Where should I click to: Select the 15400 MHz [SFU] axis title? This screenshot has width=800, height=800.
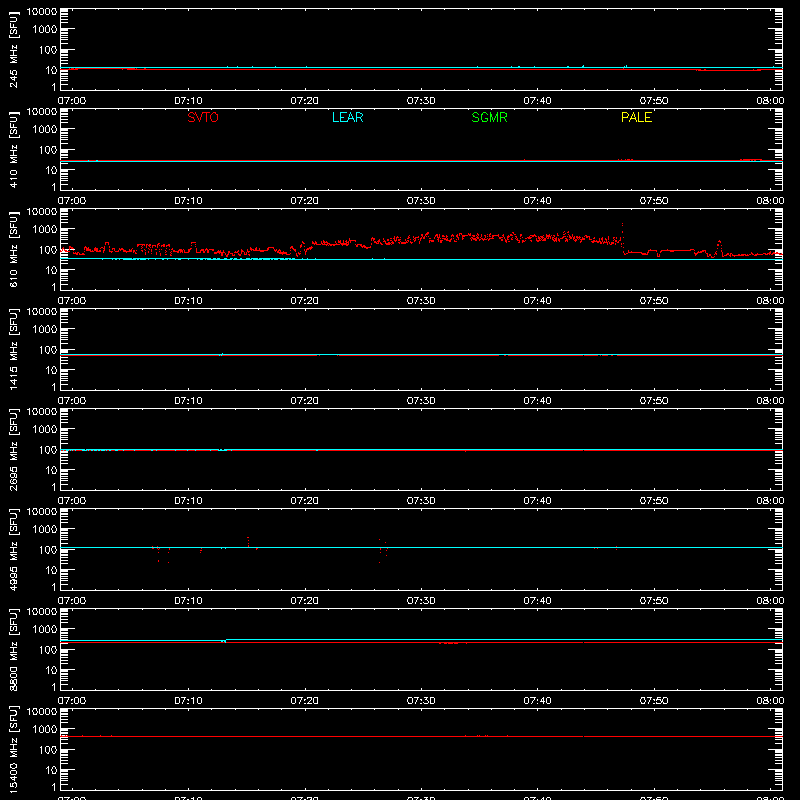pyautogui.click(x=14, y=749)
